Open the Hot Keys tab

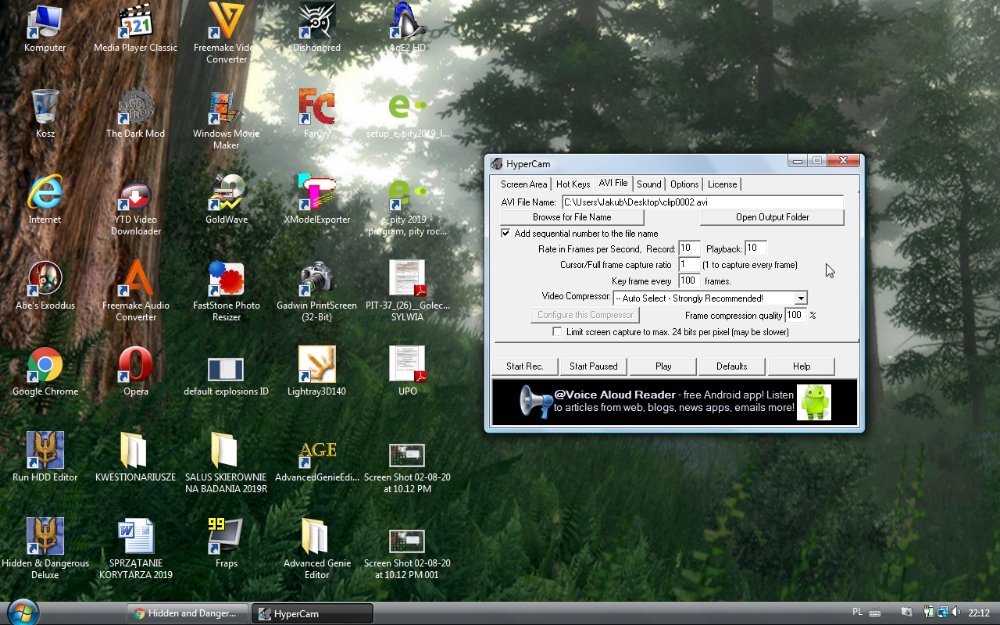pos(572,183)
